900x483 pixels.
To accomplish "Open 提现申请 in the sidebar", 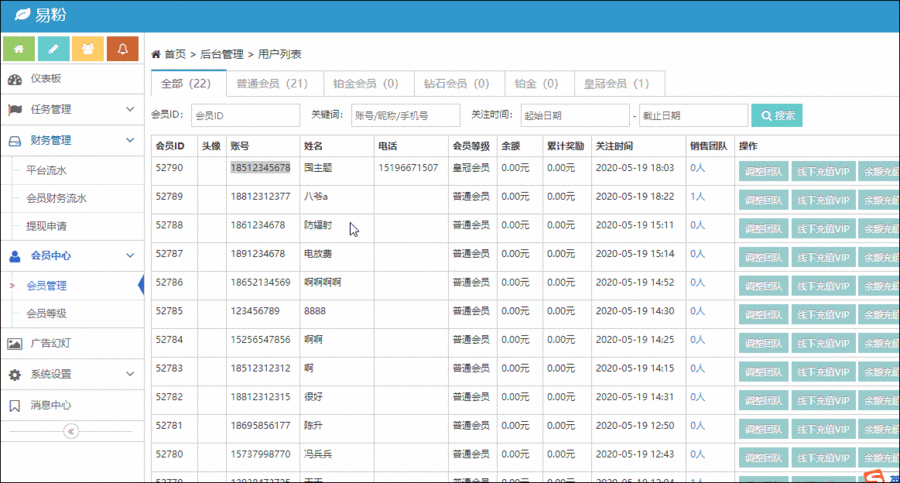I will pos(47,226).
